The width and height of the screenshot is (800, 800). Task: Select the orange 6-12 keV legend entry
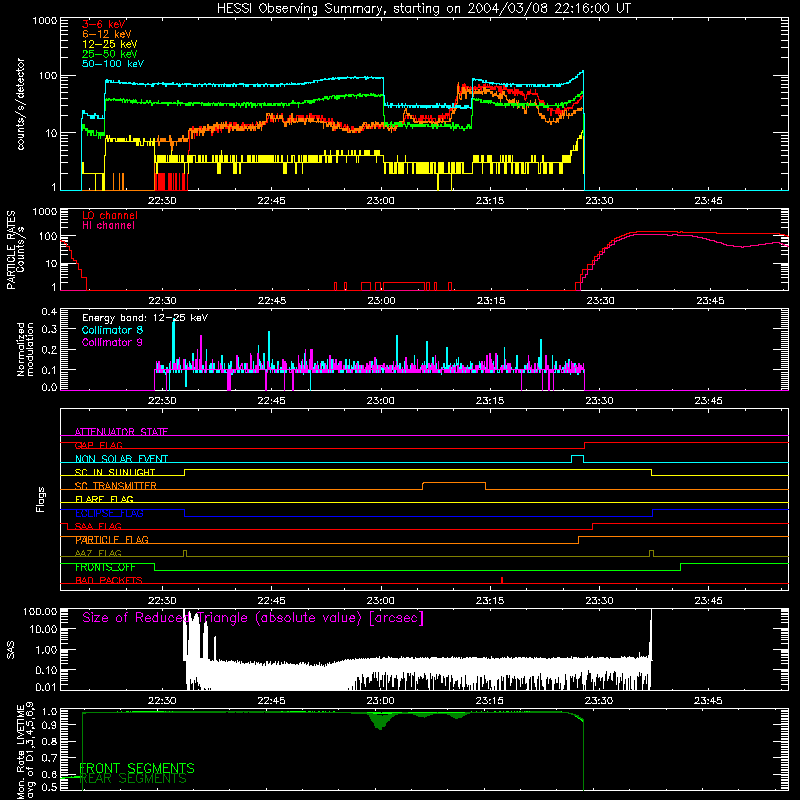click(107, 34)
